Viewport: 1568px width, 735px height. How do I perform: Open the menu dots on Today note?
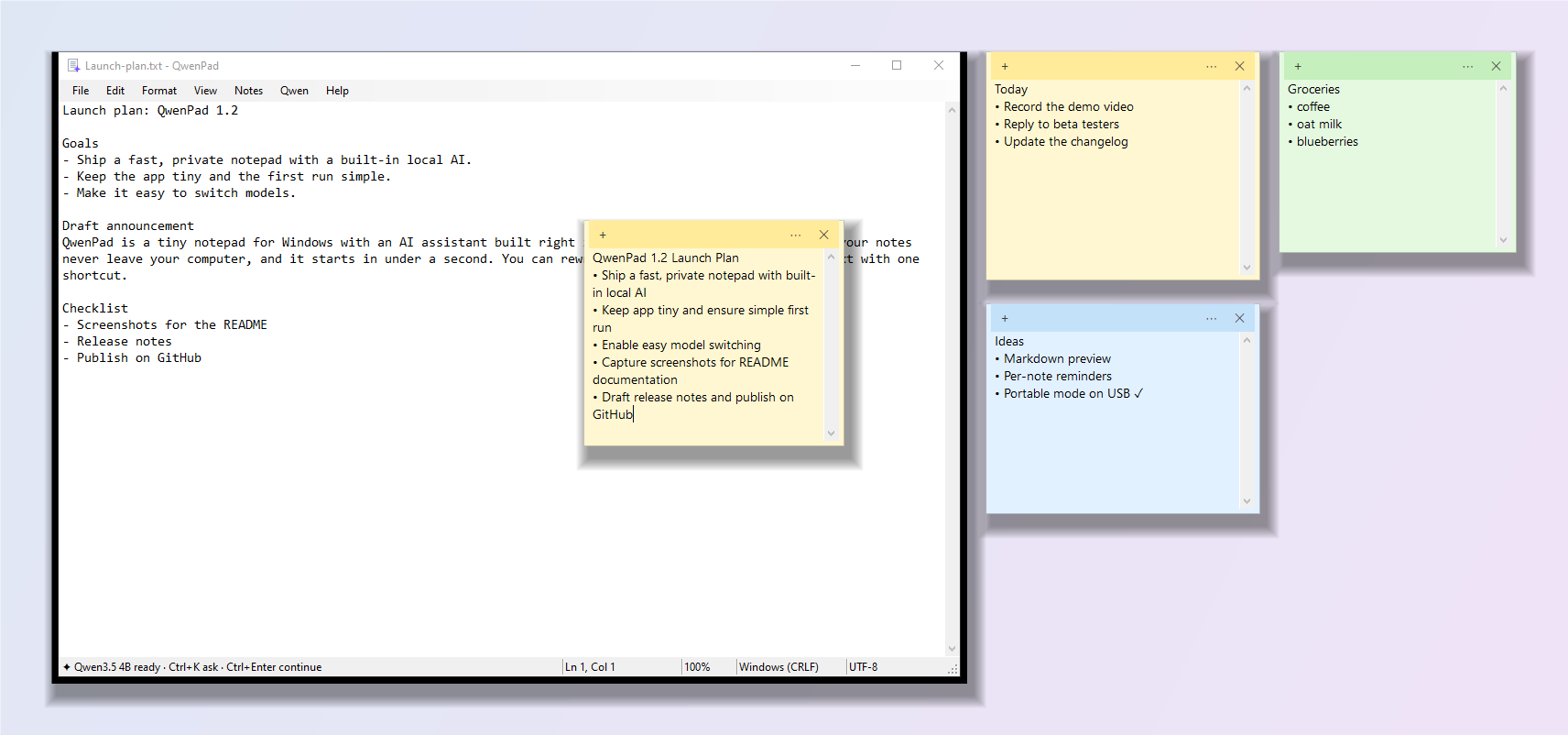1211,66
